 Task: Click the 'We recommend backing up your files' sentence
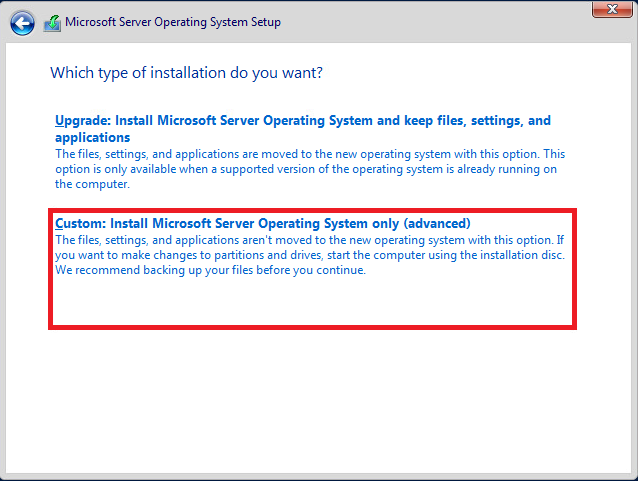point(210,271)
